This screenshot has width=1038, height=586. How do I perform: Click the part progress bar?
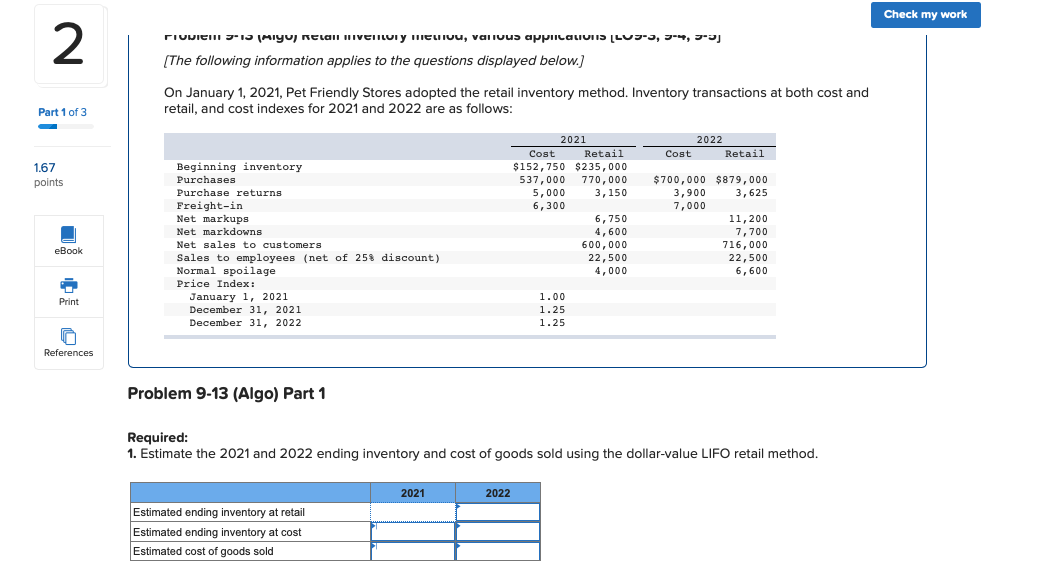[66, 126]
